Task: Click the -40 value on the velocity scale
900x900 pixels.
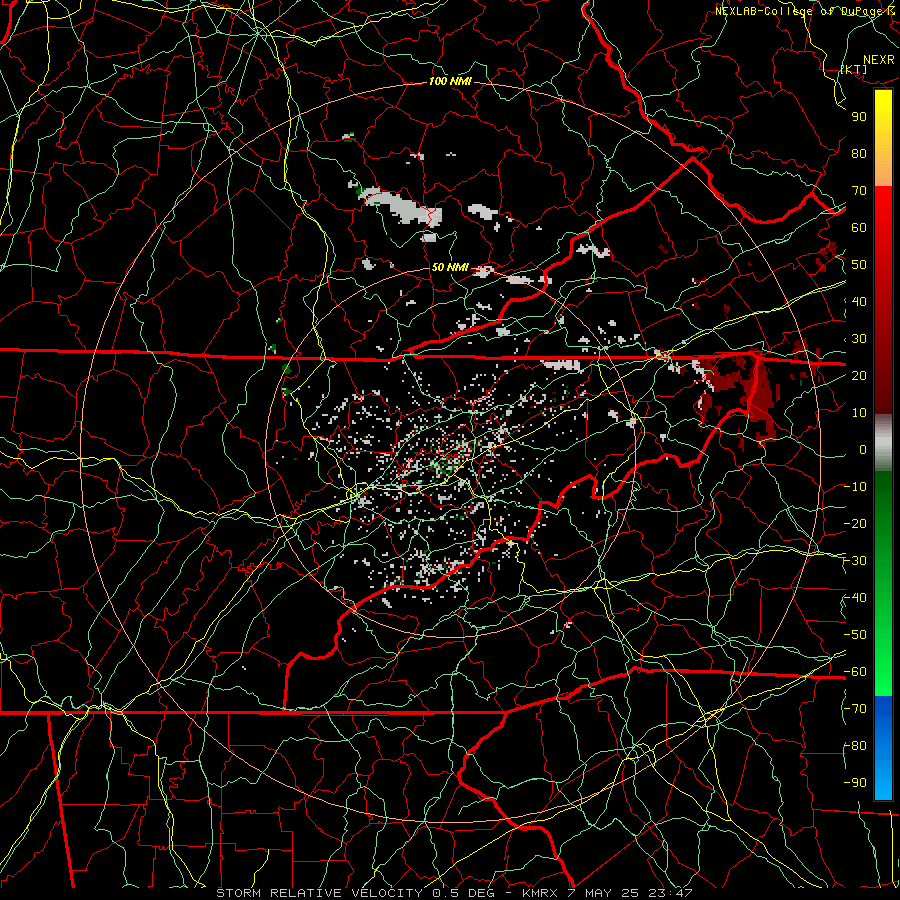Action: tap(855, 598)
